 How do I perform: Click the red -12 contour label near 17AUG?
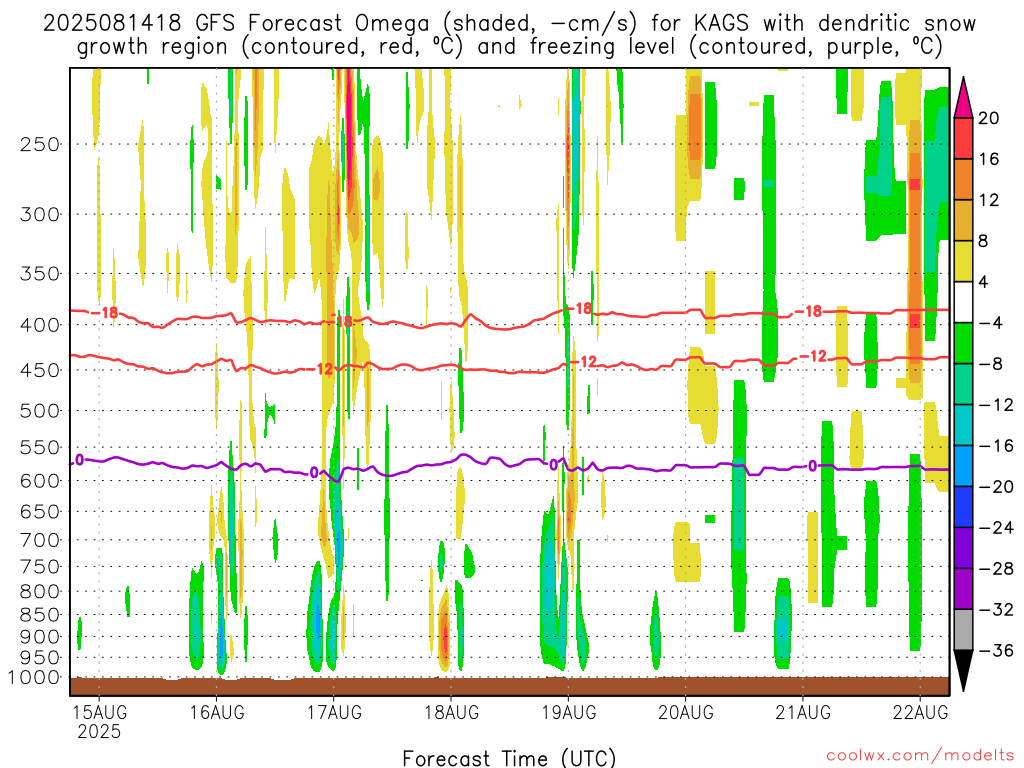click(x=321, y=370)
